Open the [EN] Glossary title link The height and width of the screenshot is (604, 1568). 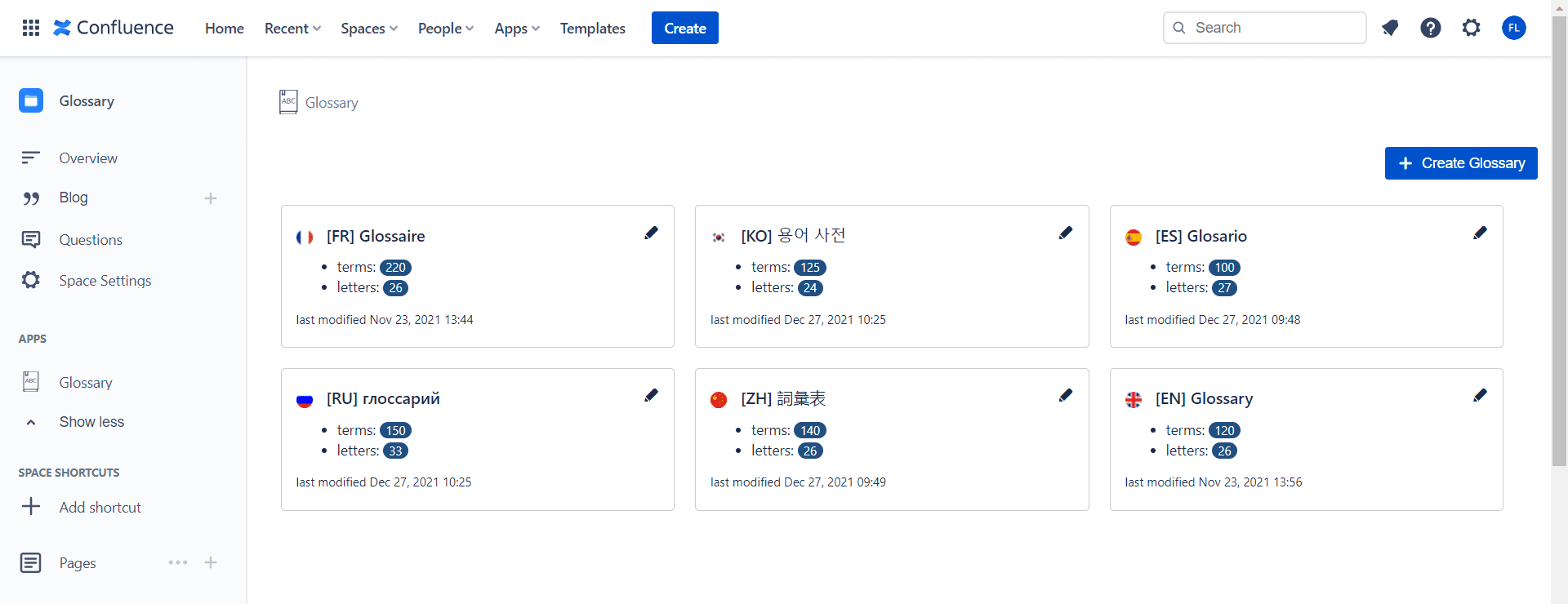click(x=1205, y=398)
